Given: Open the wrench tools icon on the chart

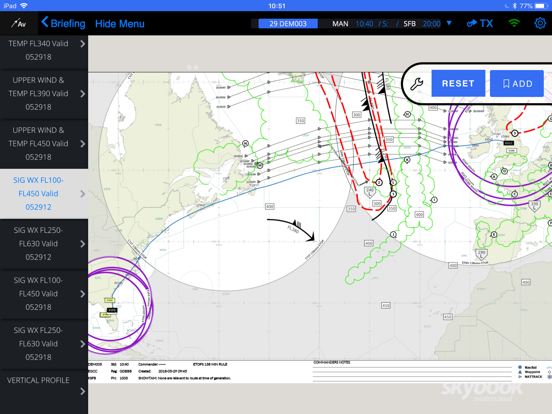Looking at the screenshot, I should coord(417,84).
